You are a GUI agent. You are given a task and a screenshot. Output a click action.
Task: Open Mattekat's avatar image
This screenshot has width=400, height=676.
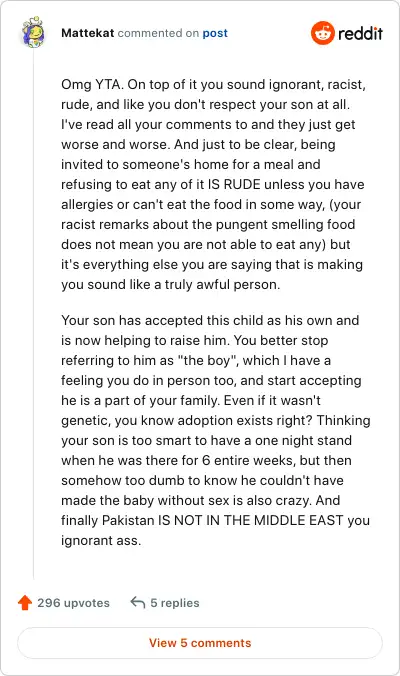[x=34, y=33]
